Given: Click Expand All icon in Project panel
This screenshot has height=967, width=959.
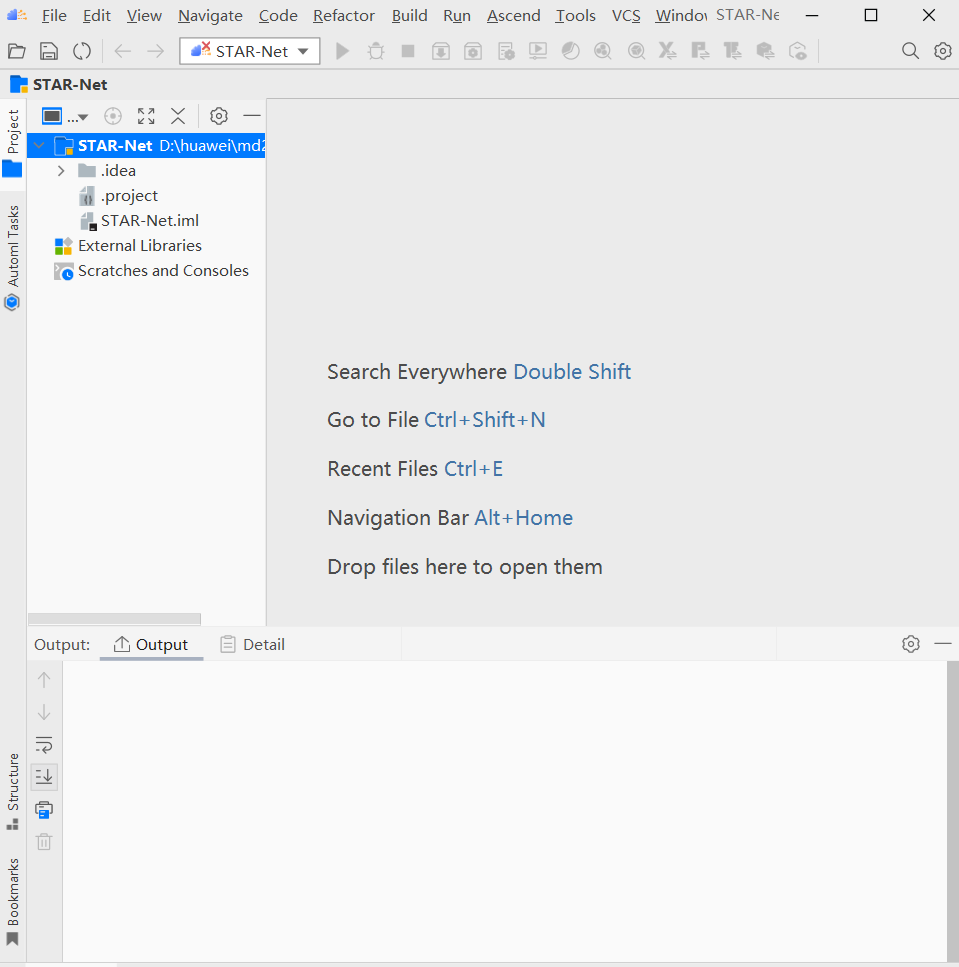Looking at the screenshot, I should point(146,116).
